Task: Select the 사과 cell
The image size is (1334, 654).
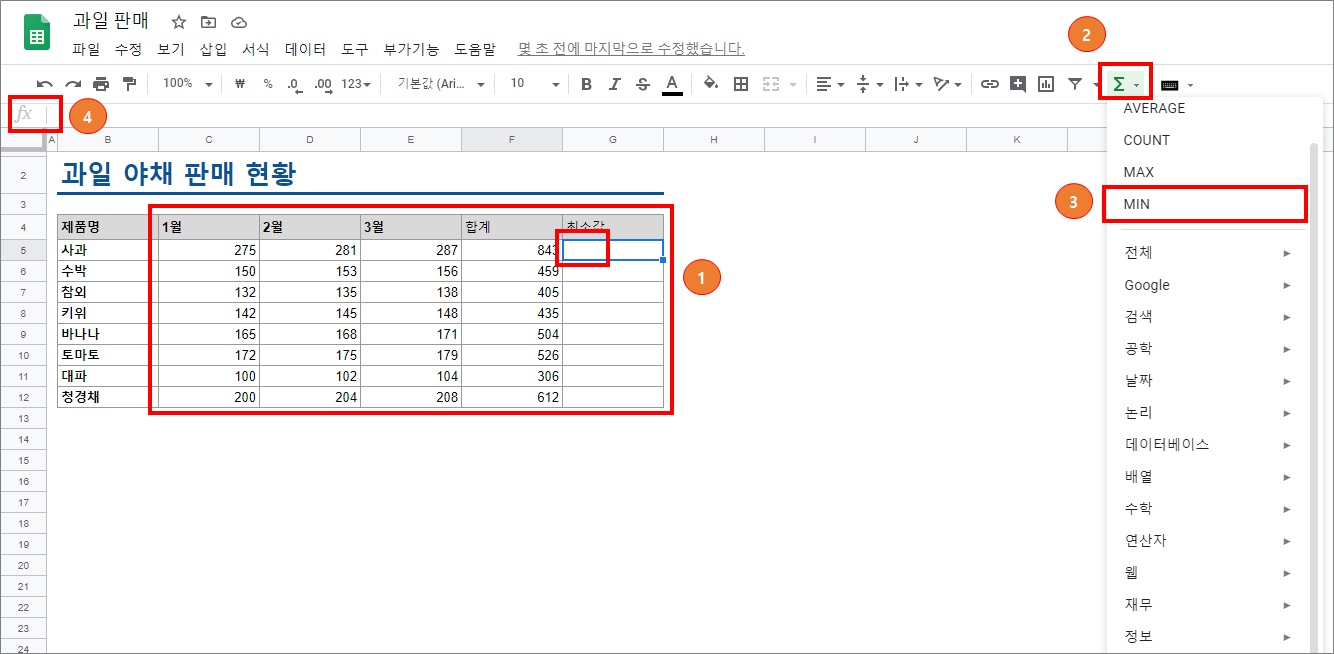Action: [x=108, y=250]
